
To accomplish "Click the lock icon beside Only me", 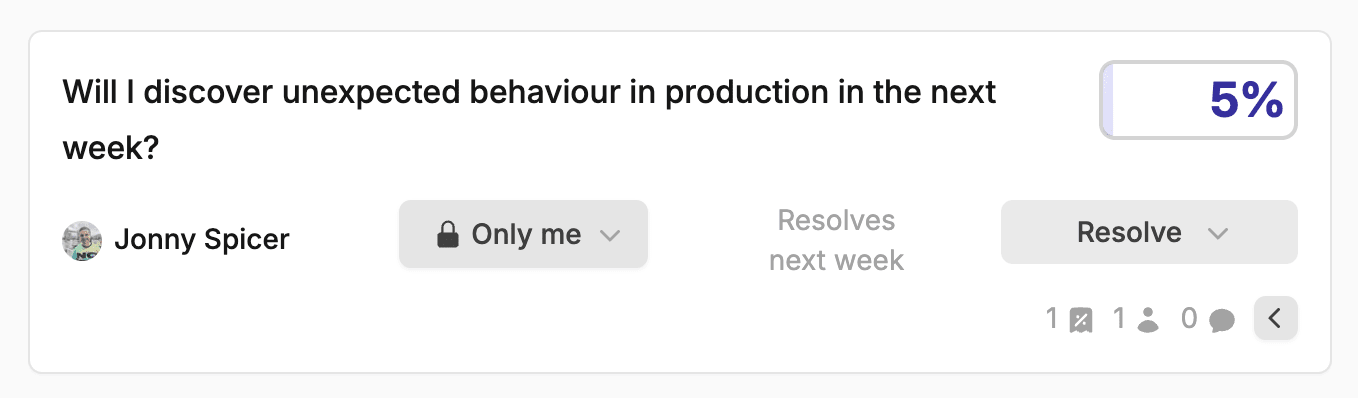I will click(x=447, y=235).
